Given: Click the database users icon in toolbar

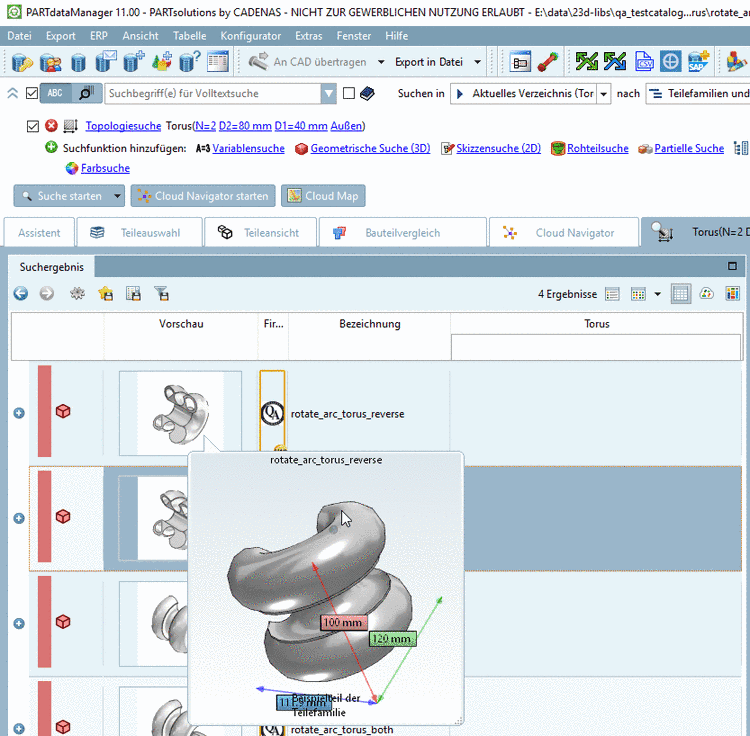Looking at the screenshot, I should click(x=50, y=62).
